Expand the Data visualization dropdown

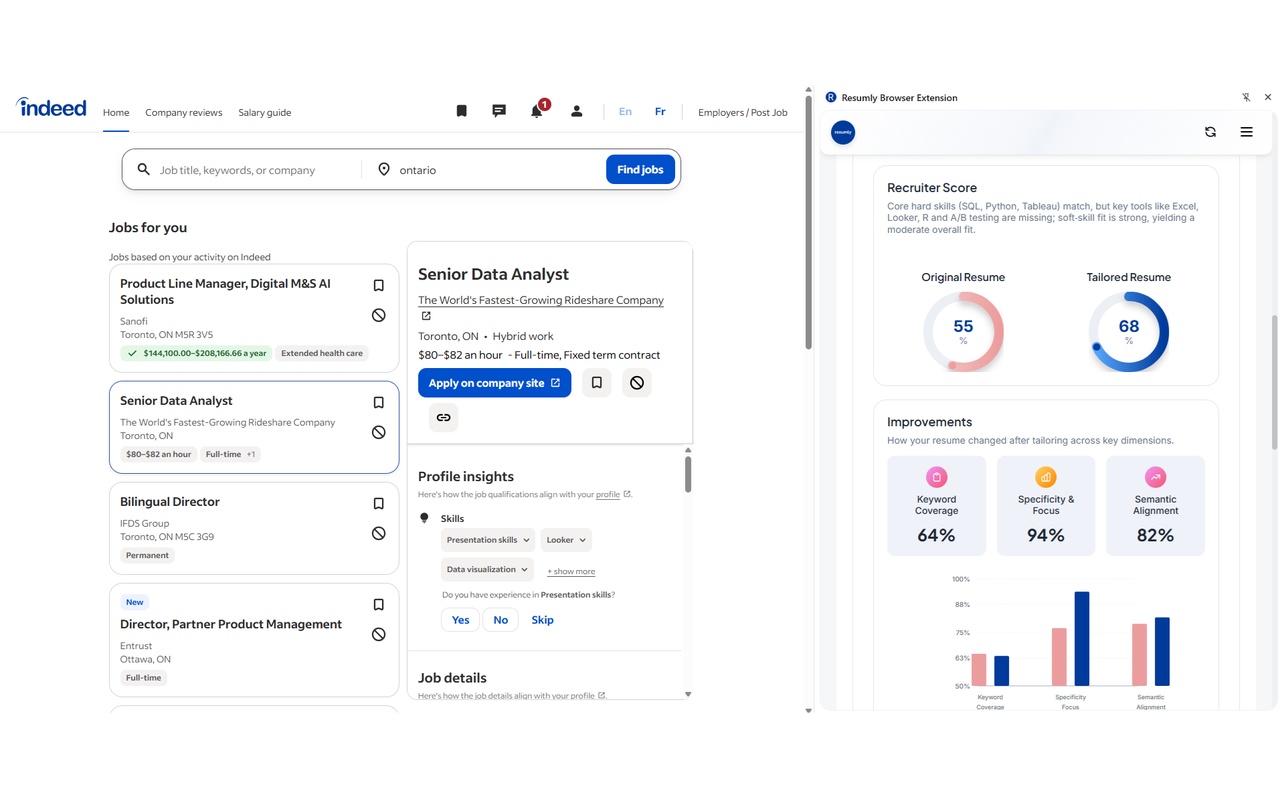point(487,568)
